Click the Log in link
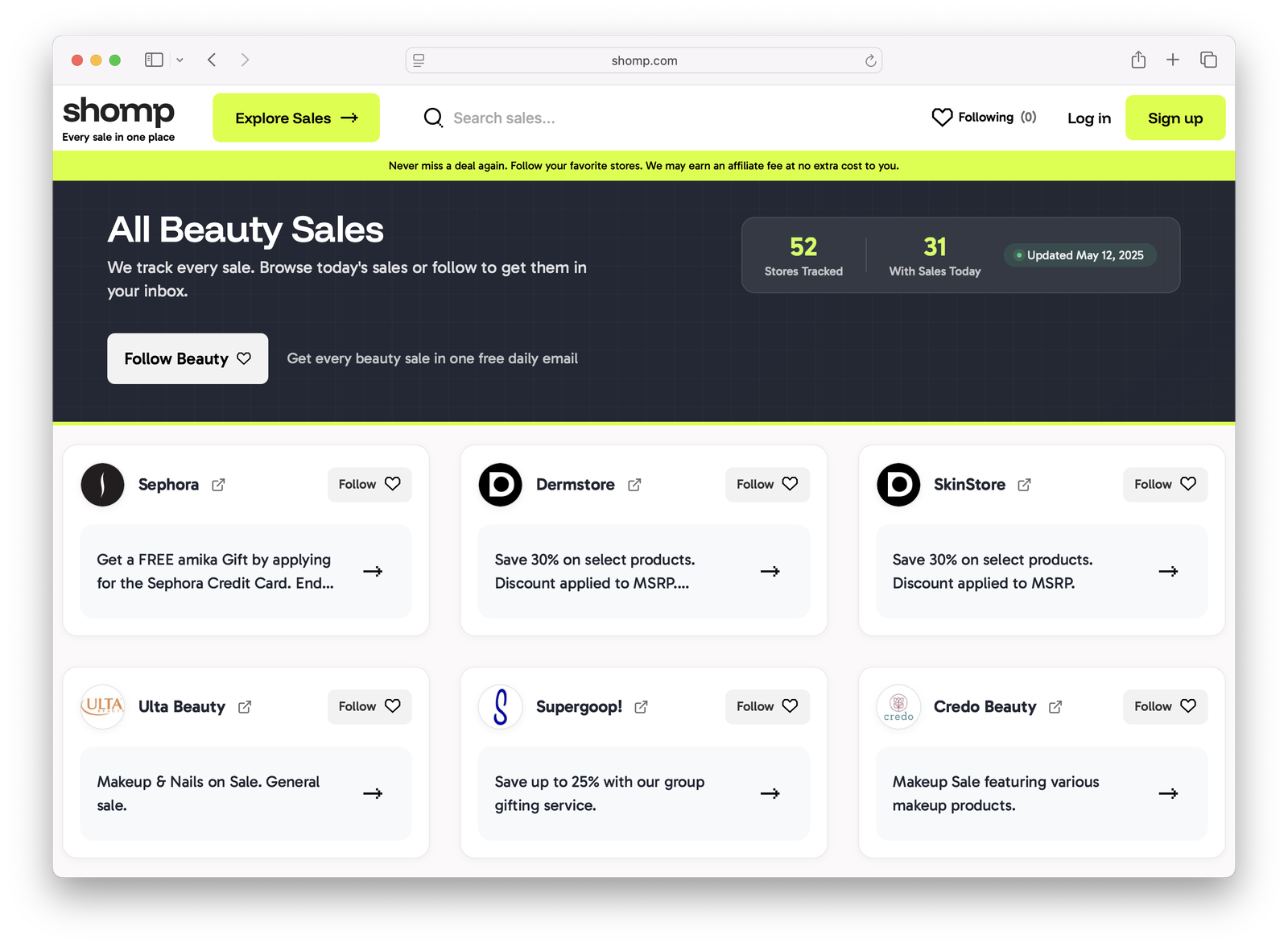Screen dimensions: 1288x947 (1089, 118)
